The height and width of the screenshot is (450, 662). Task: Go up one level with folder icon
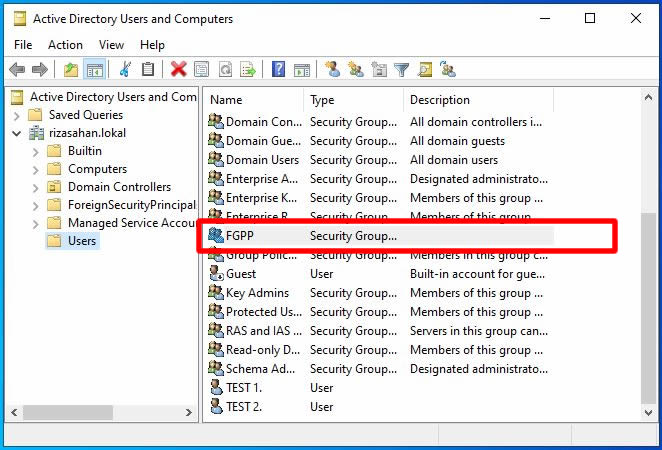[71, 69]
